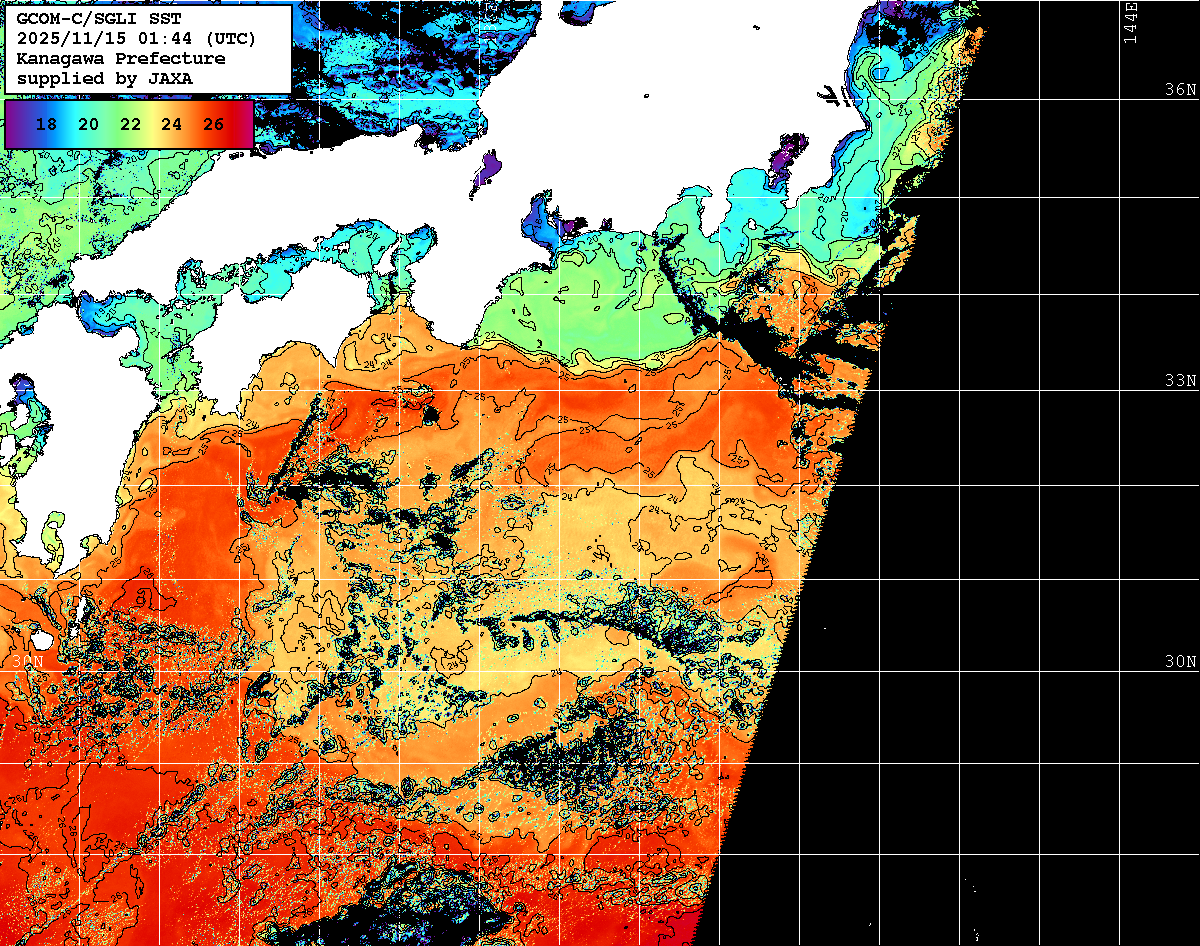Select the 2025/11/15 01:44 (UTC) timestamp
1200x946 pixels.
point(136,39)
